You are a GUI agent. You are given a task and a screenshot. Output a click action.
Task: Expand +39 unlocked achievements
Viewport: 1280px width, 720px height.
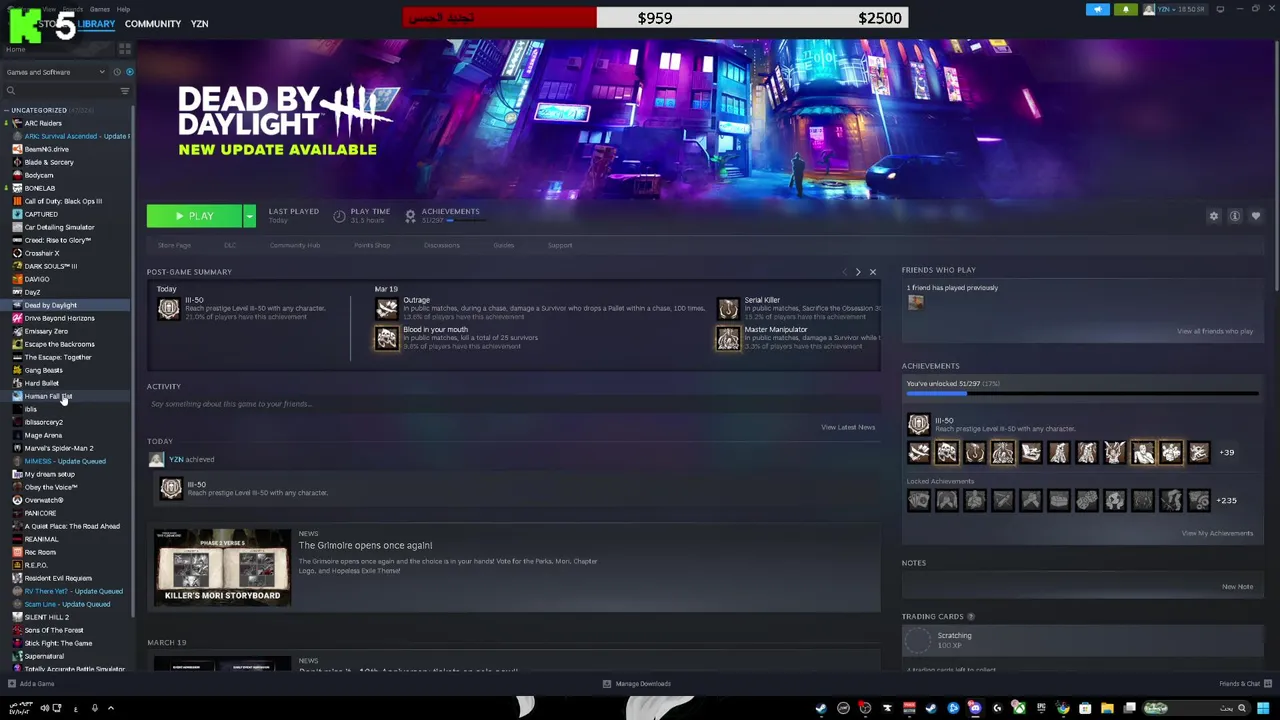(x=1226, y=452)
